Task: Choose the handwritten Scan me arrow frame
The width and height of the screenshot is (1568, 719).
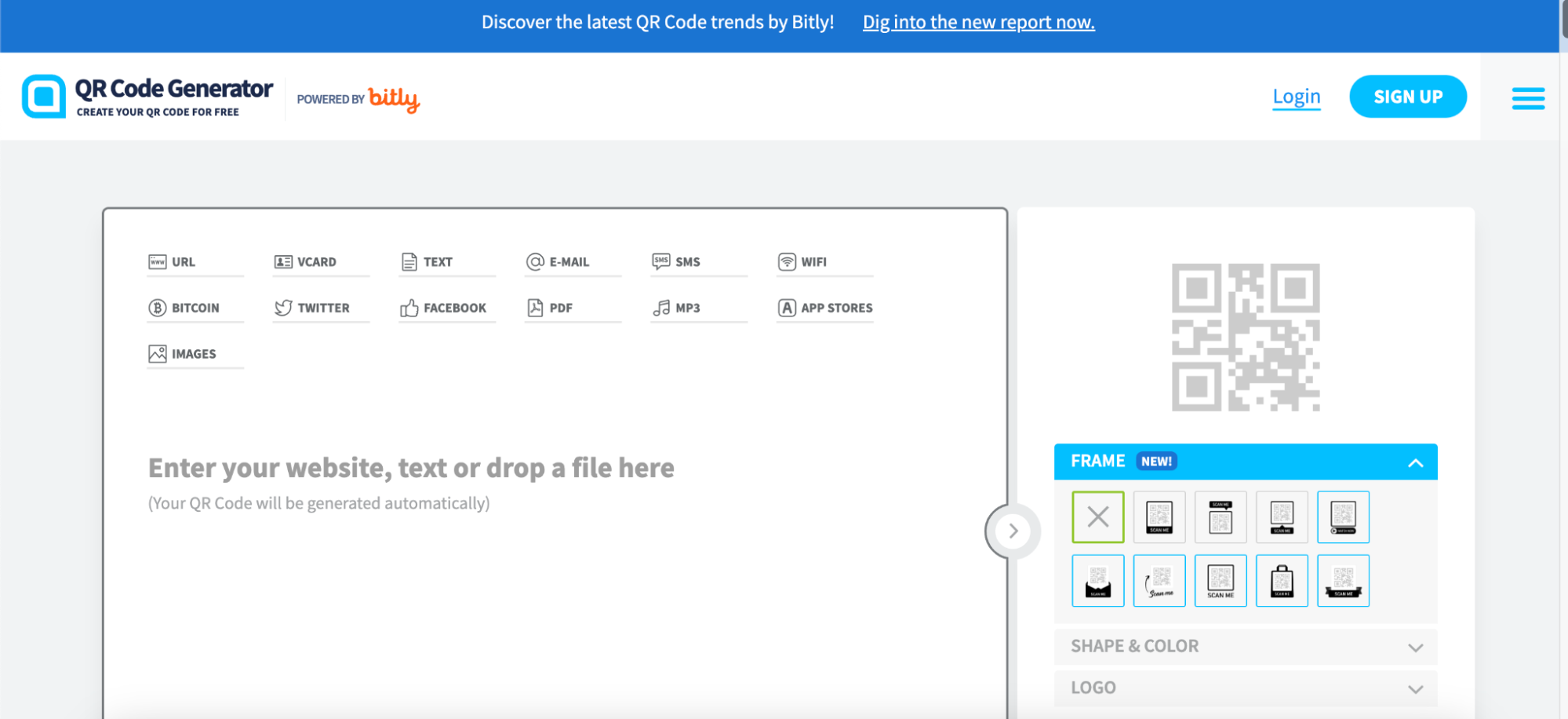Action: 1159,581
